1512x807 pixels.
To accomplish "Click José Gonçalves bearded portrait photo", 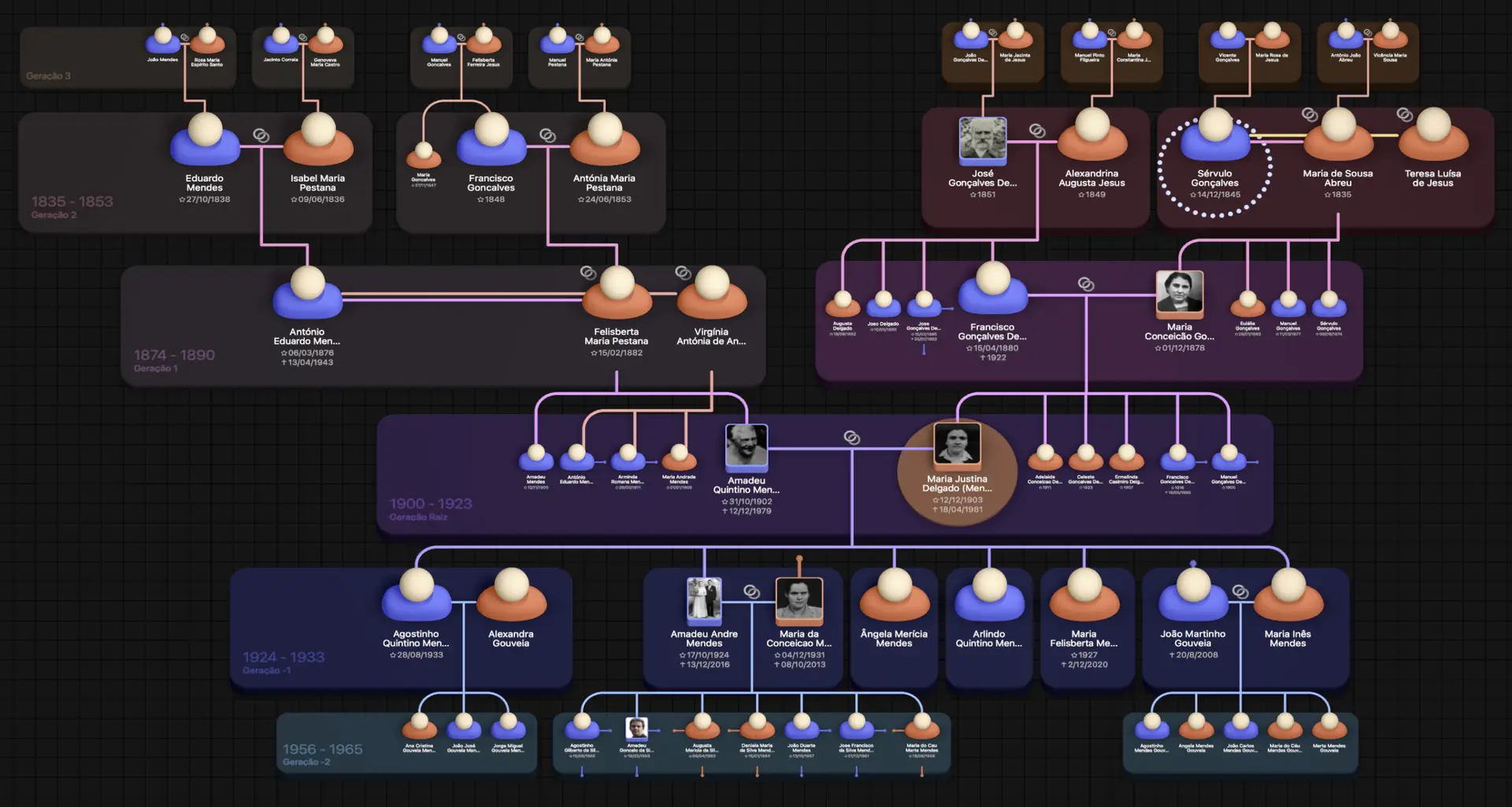I will click(982, 139).
